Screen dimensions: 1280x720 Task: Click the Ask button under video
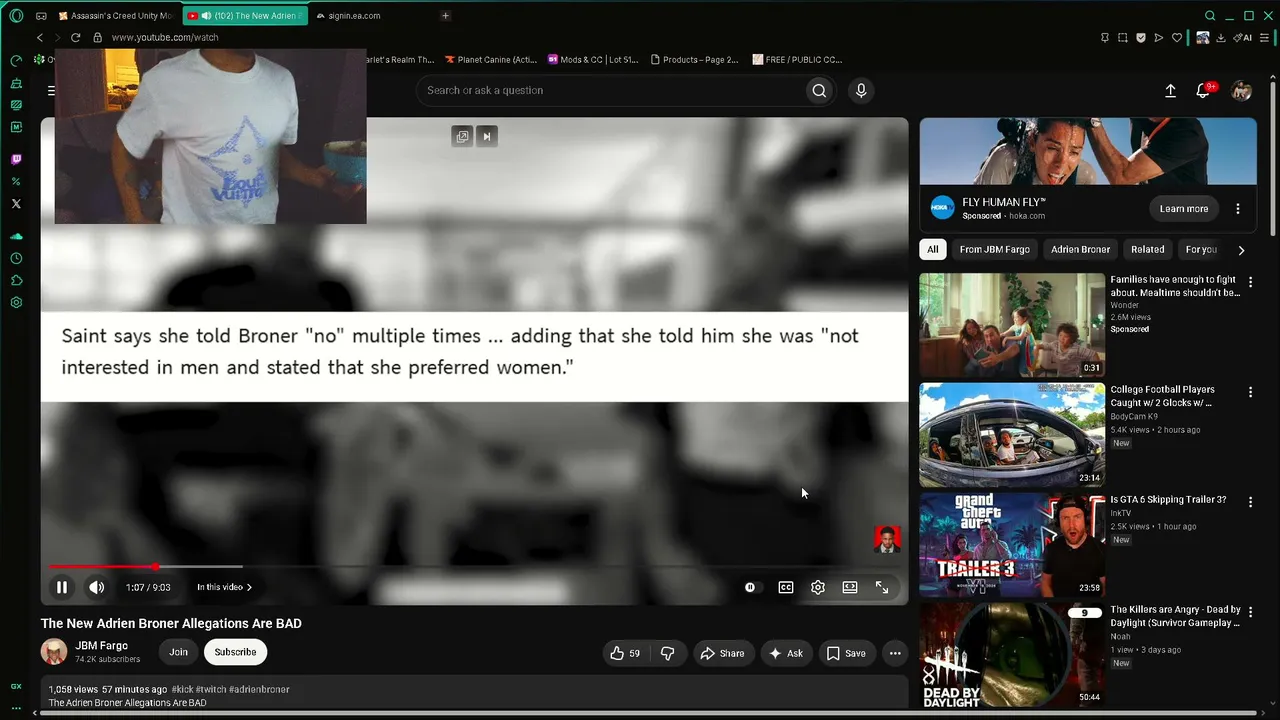[x=785, y=653]
